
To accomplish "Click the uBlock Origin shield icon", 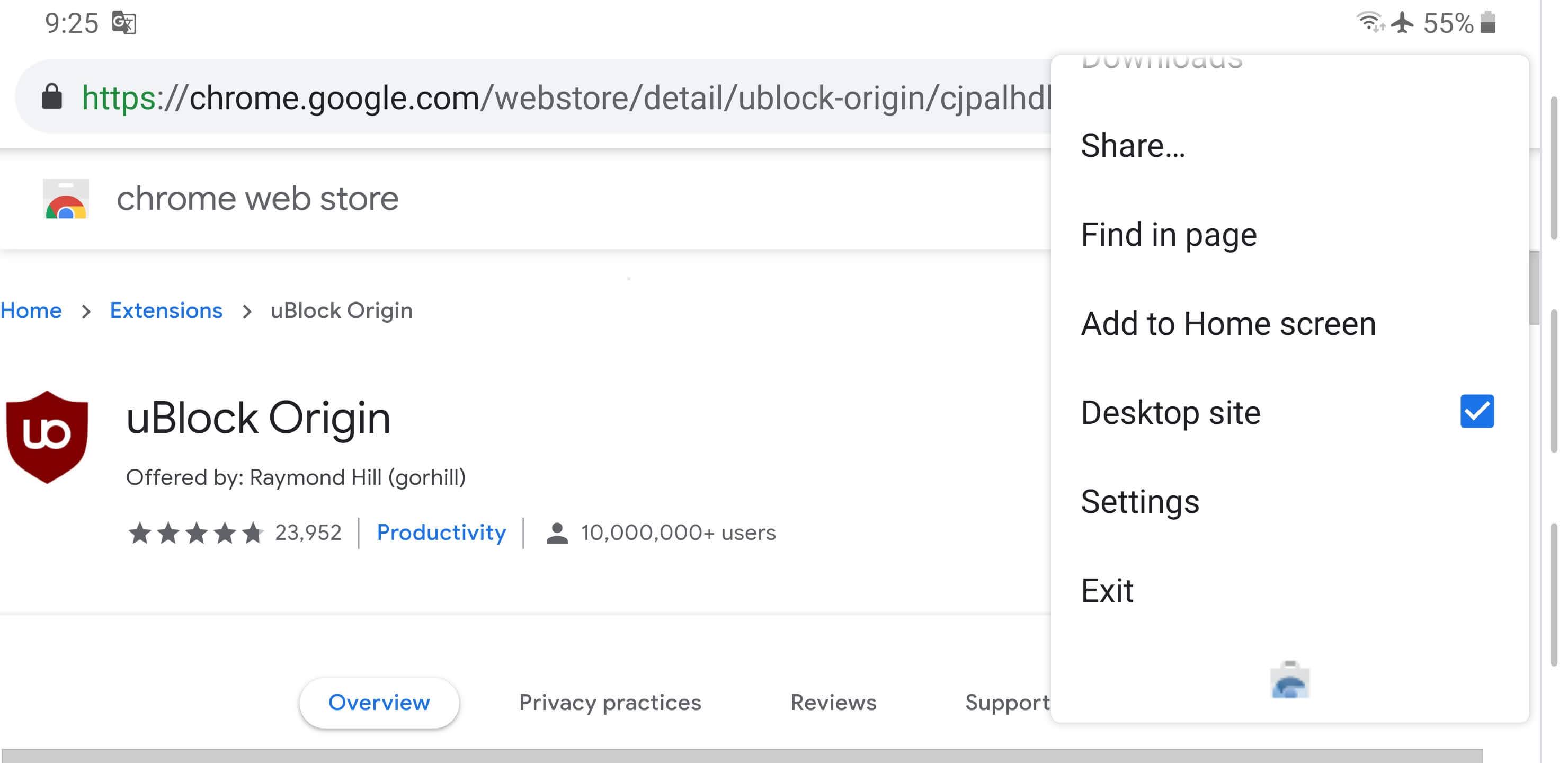I will coord(47,436).
